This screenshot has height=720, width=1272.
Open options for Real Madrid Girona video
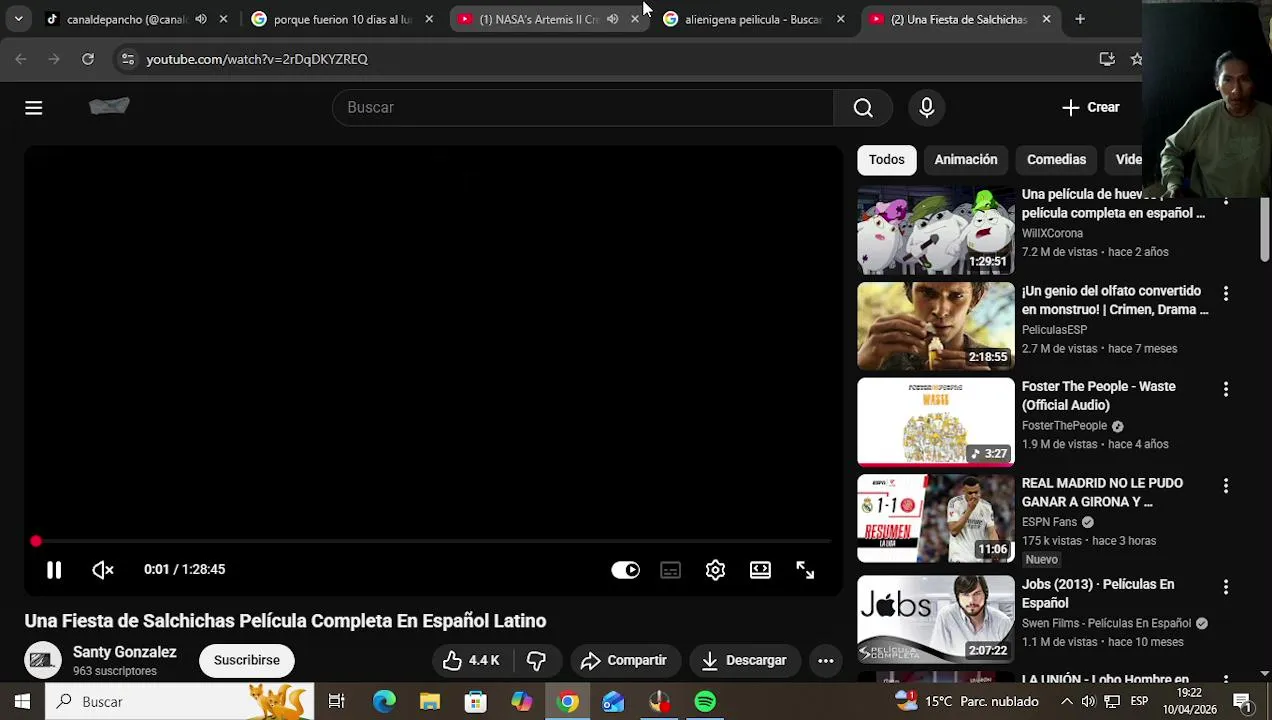[x=1225, y=486]
